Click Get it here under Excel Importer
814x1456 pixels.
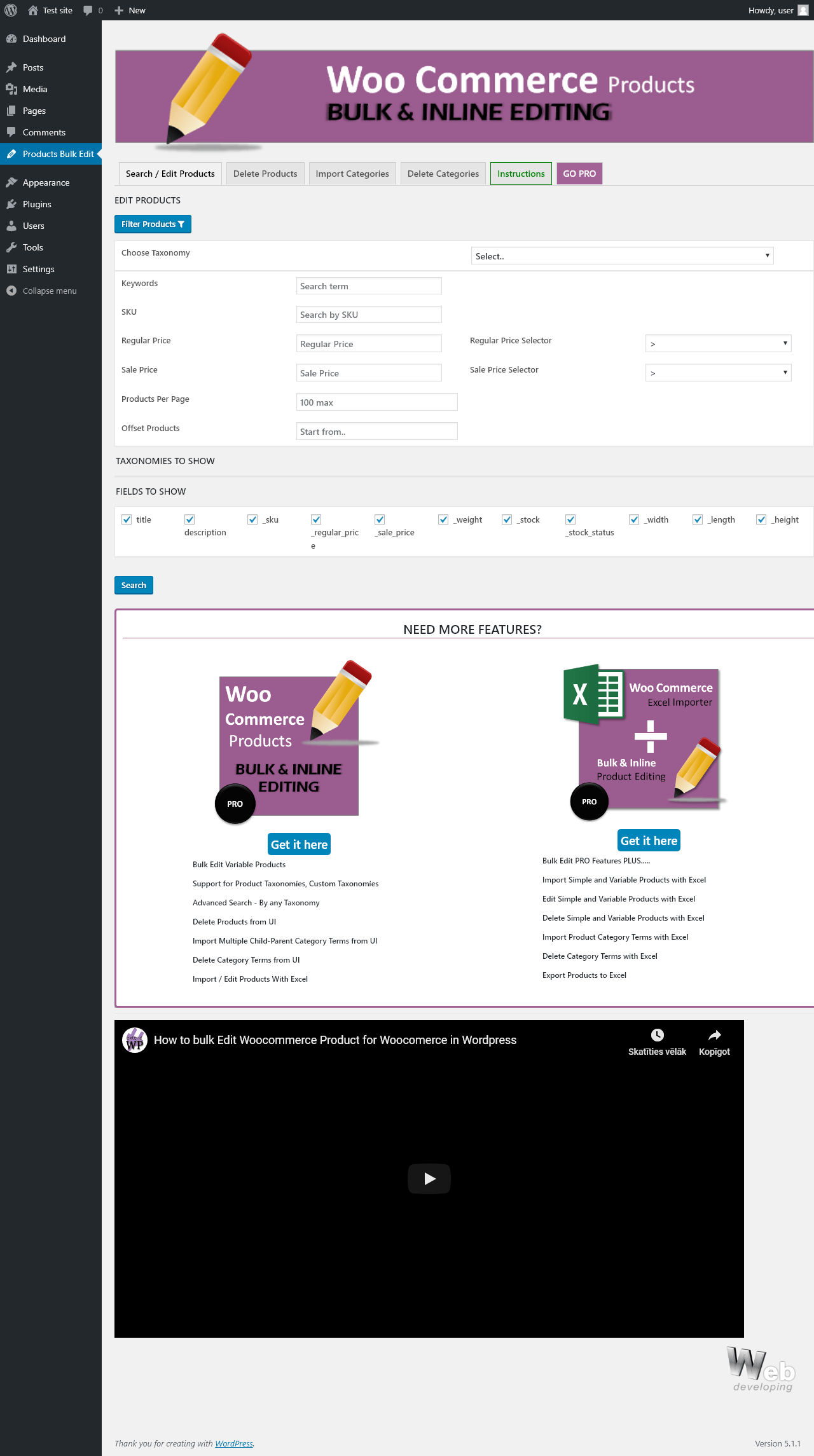click(x=649, y=841)
